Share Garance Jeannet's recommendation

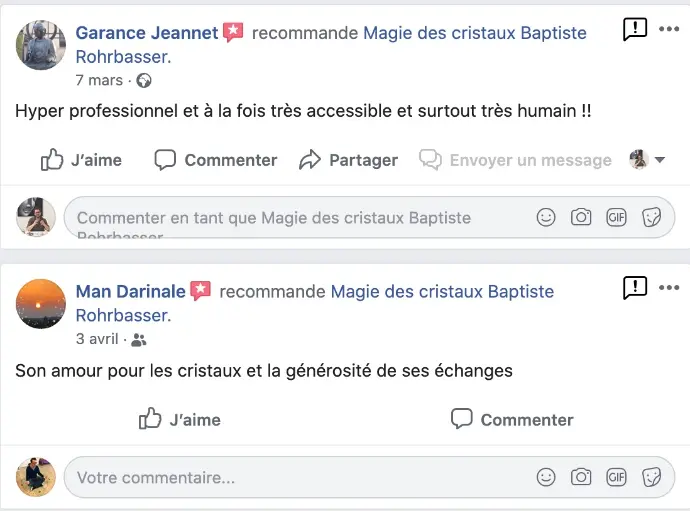(x=349, y=160)
